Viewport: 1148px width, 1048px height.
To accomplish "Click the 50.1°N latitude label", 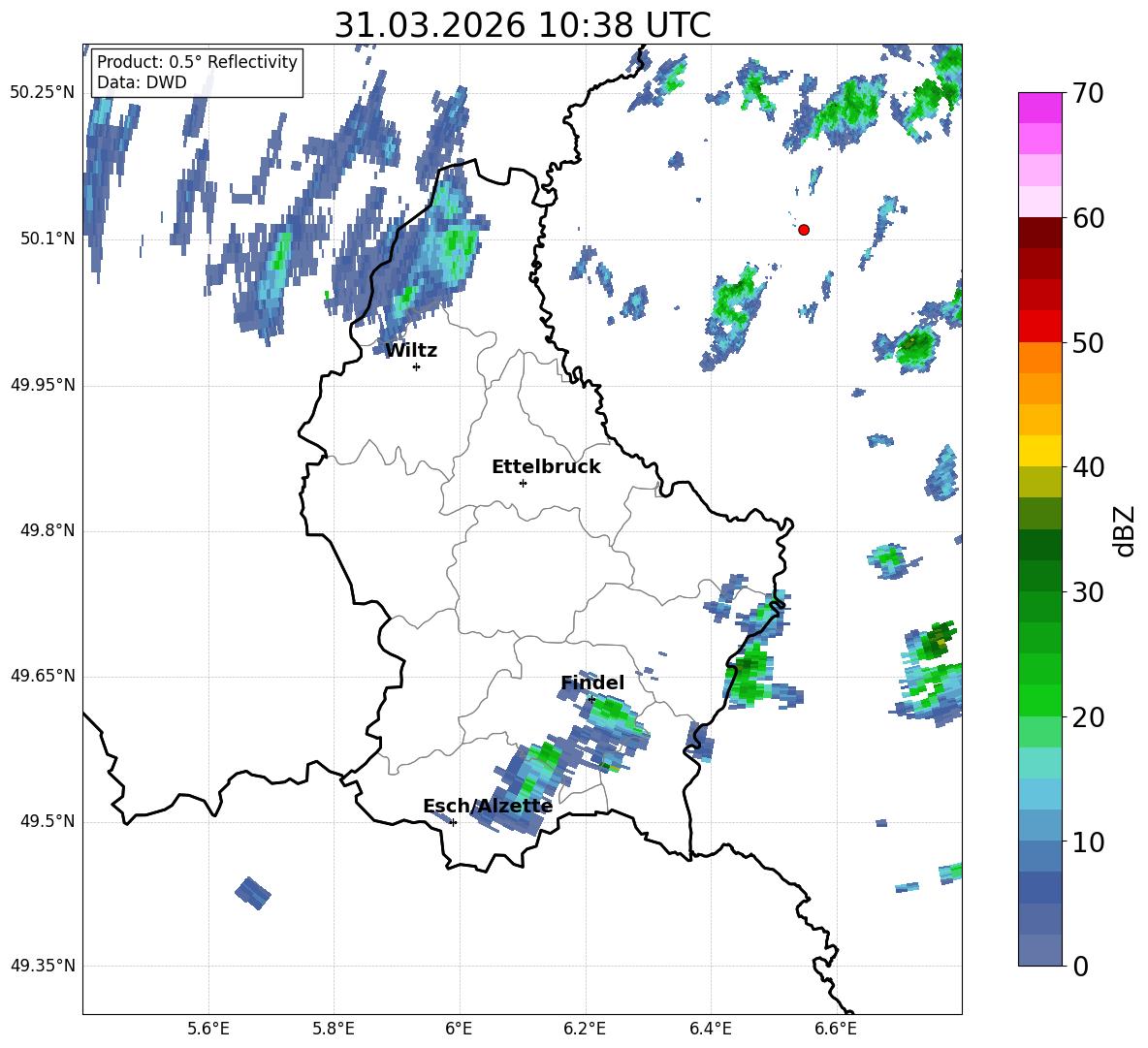I will pyautogui.click(x=47, y=238).
